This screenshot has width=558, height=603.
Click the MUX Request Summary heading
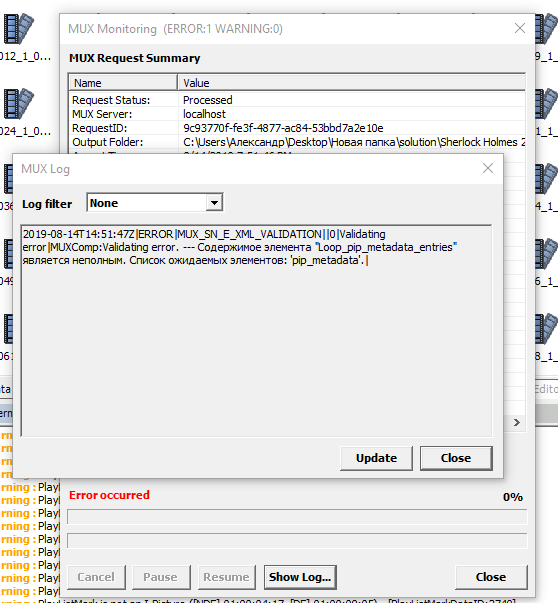pyautogui.click(x=135, y=58)
